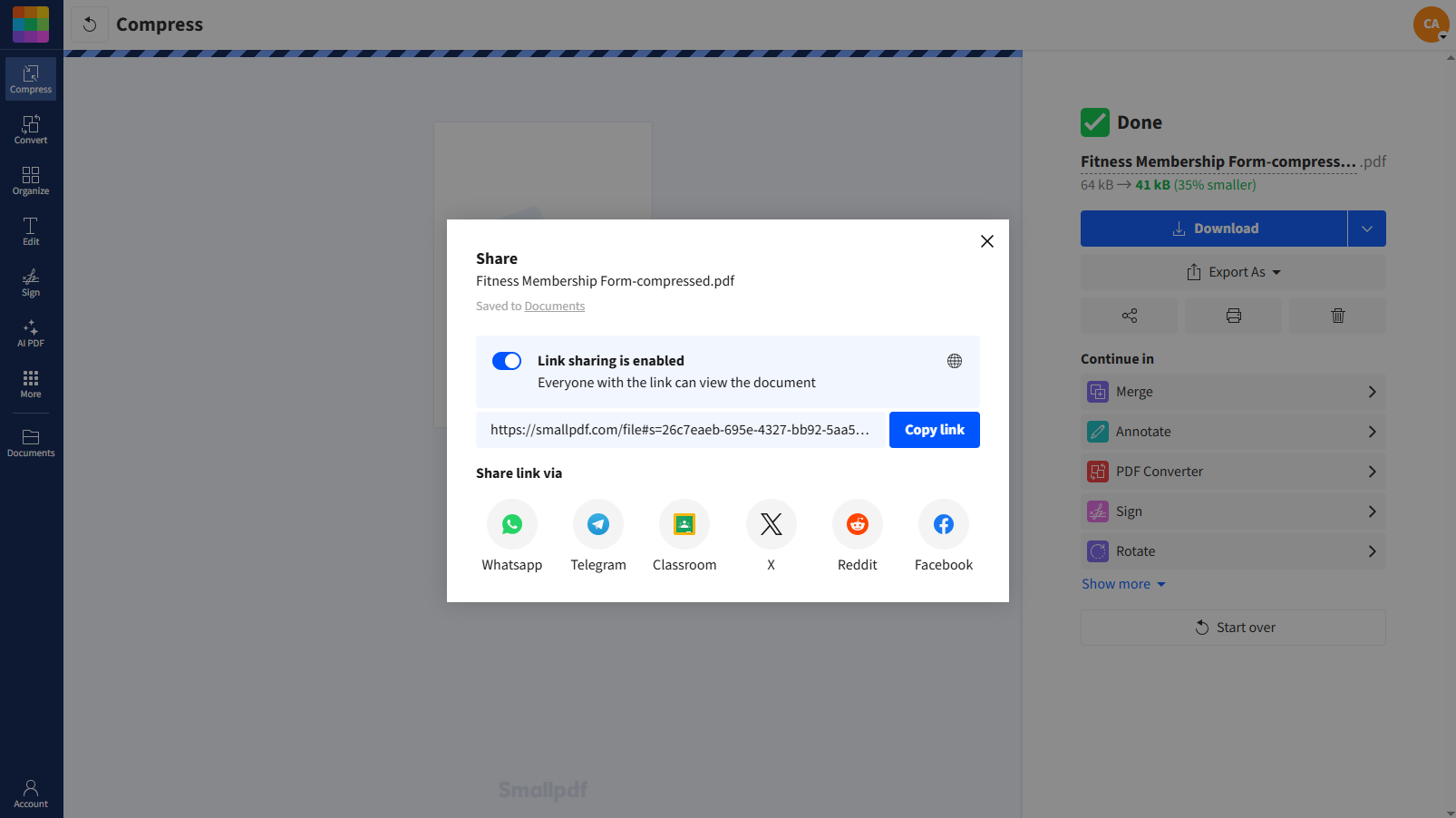Open the Sign tool in sidebar
Viewport: 1456px width, 818px height.
click(30, 283)
